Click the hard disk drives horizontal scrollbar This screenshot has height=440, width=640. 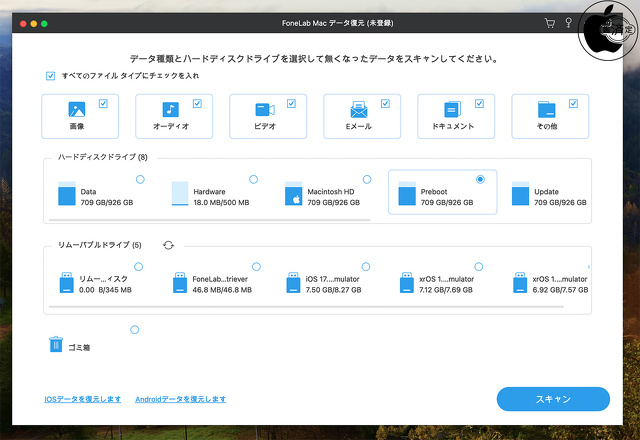(209, 220)
